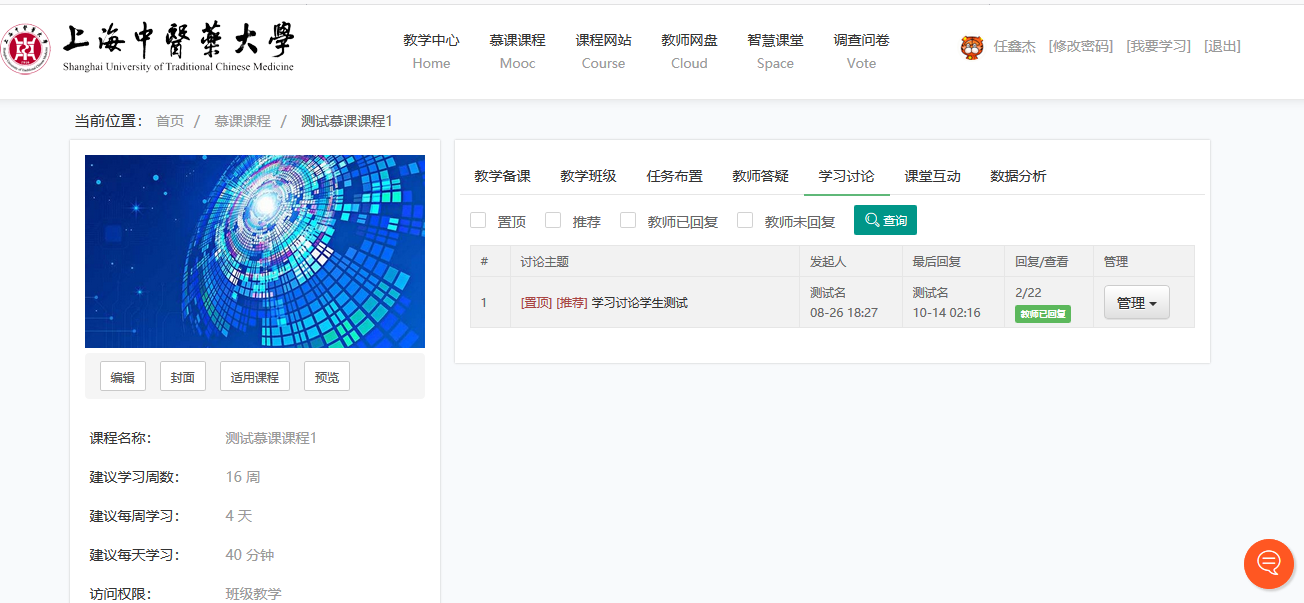Image resolution: width=1304 pixels, height=603 pixels.
Task: Switch to the 教学备课 tab
Action: (502, 176)
